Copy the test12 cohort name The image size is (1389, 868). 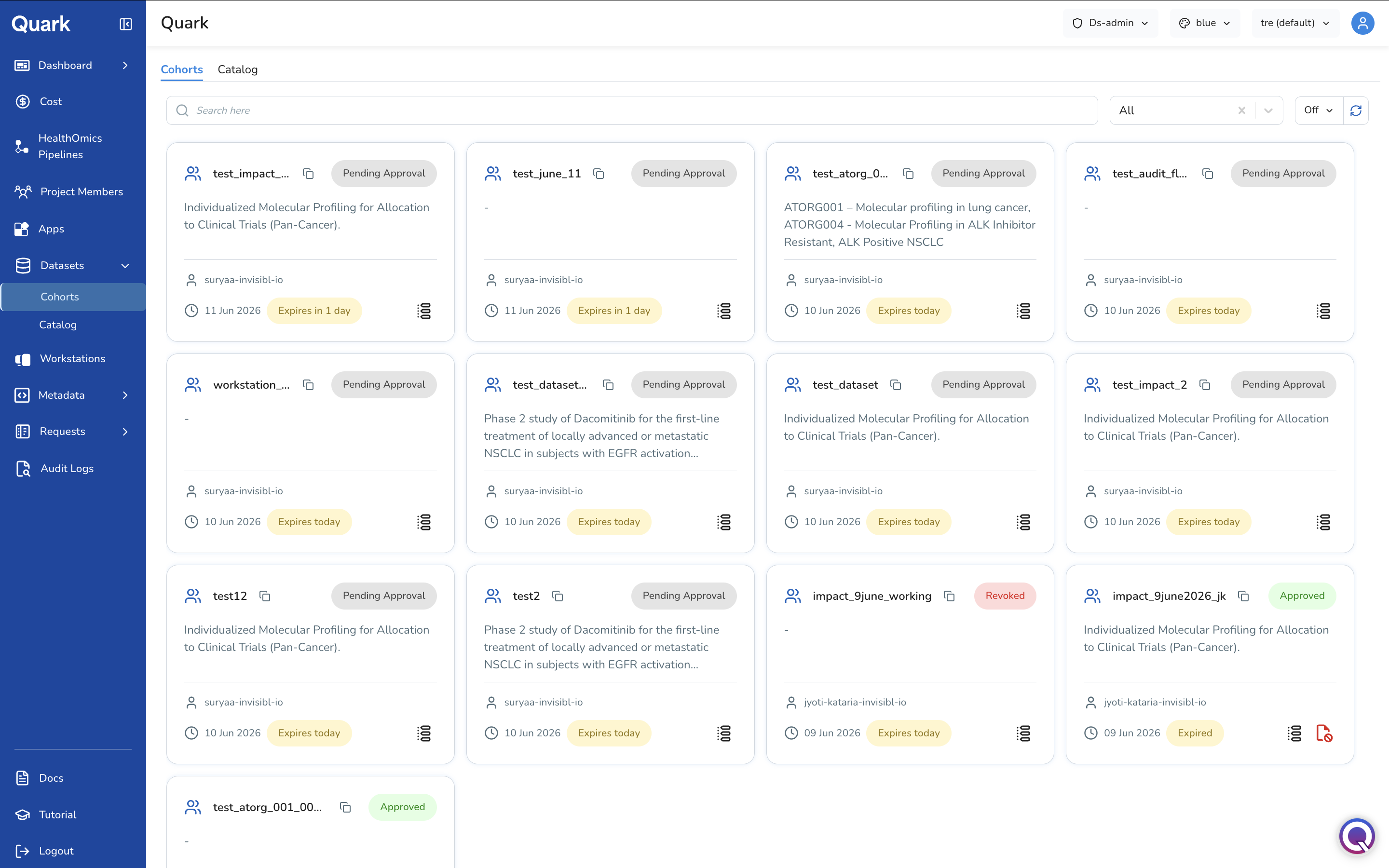pos(265,596)
